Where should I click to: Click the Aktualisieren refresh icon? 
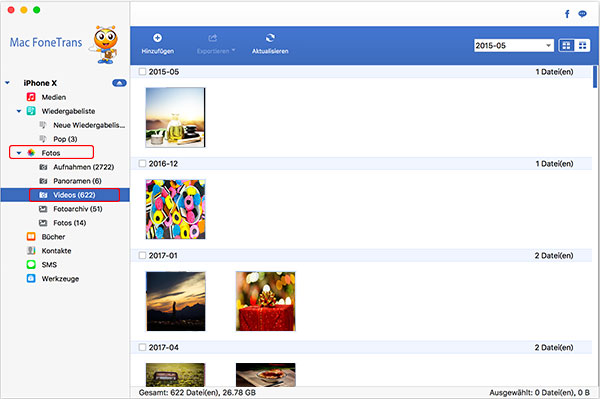[x=270, y=37]
